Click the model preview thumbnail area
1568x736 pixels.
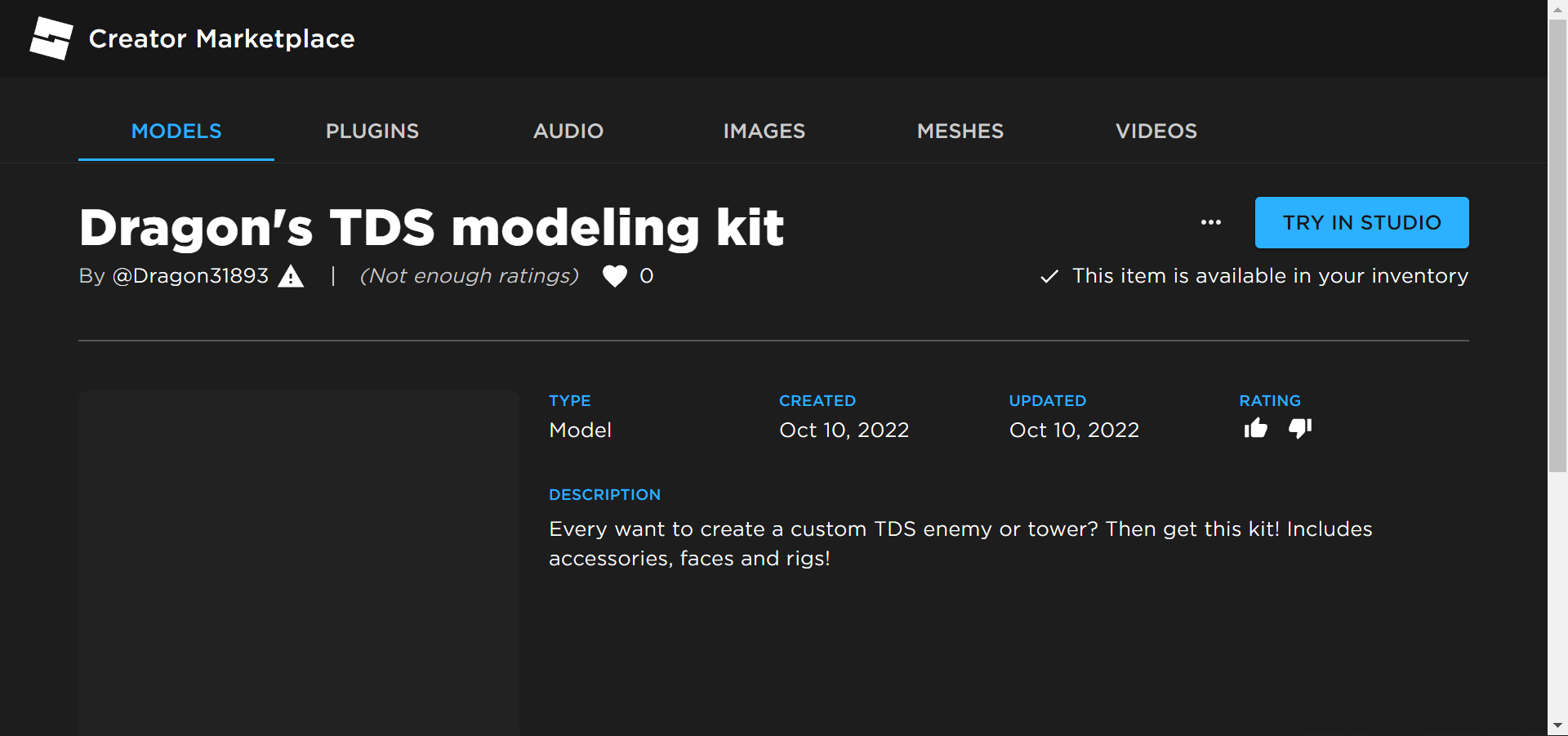298,562
